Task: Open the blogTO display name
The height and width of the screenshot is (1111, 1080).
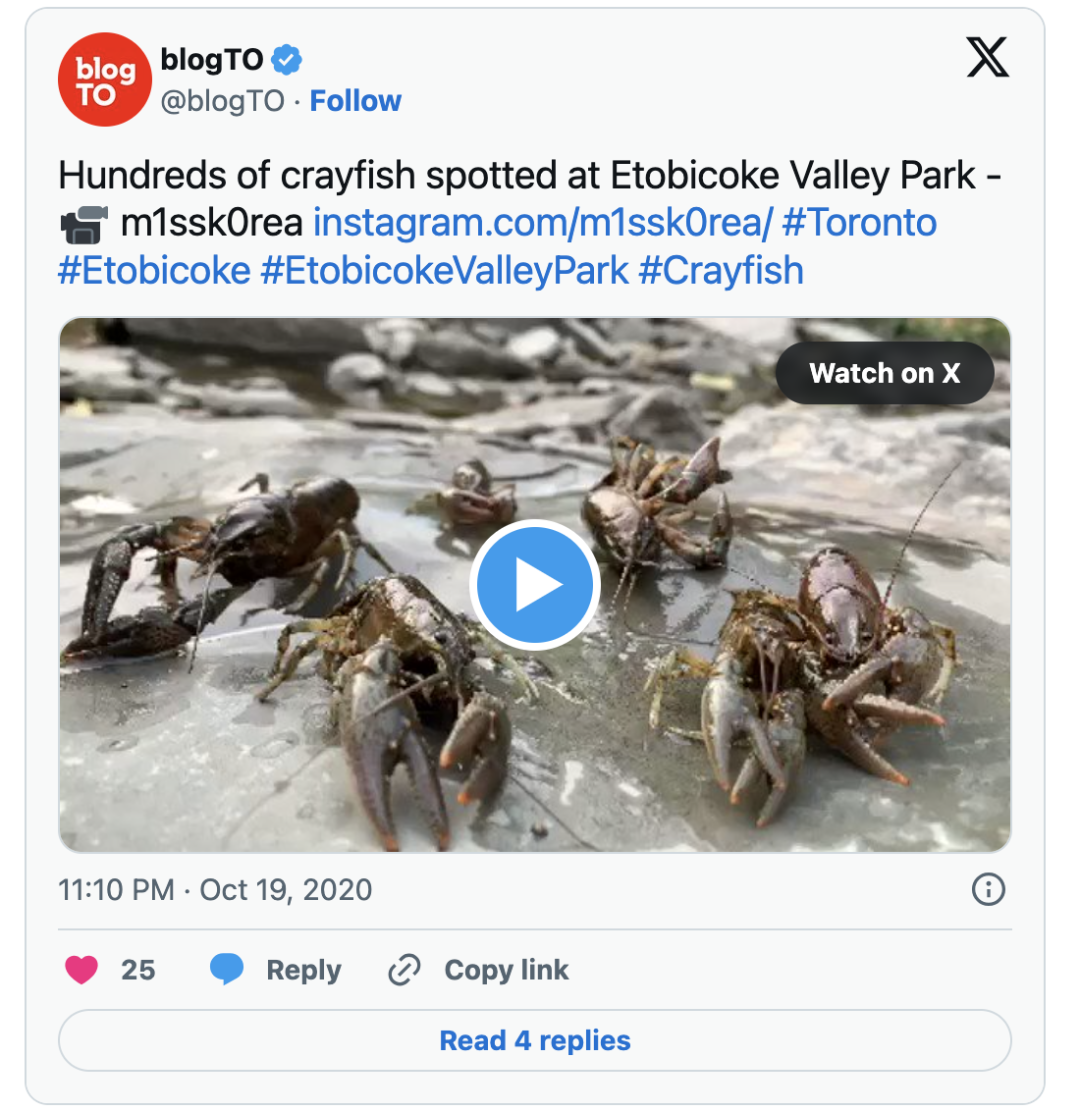Action: pyautogui.click(x=212, y=60)
